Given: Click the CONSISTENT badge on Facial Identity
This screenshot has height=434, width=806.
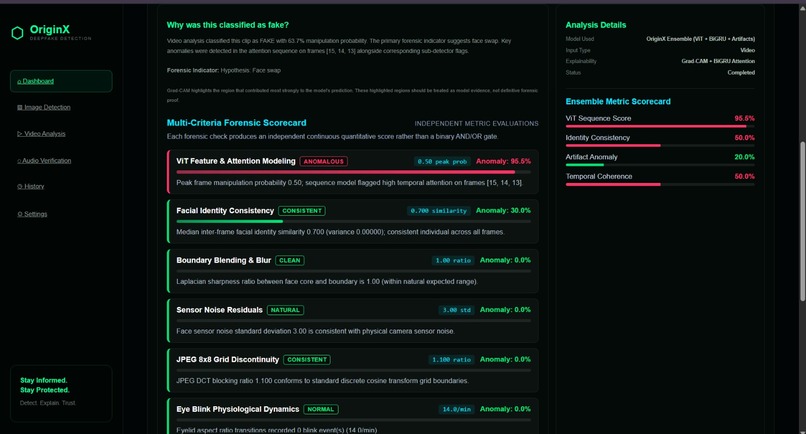Looking at the screenshot, I should coord(302,211).
